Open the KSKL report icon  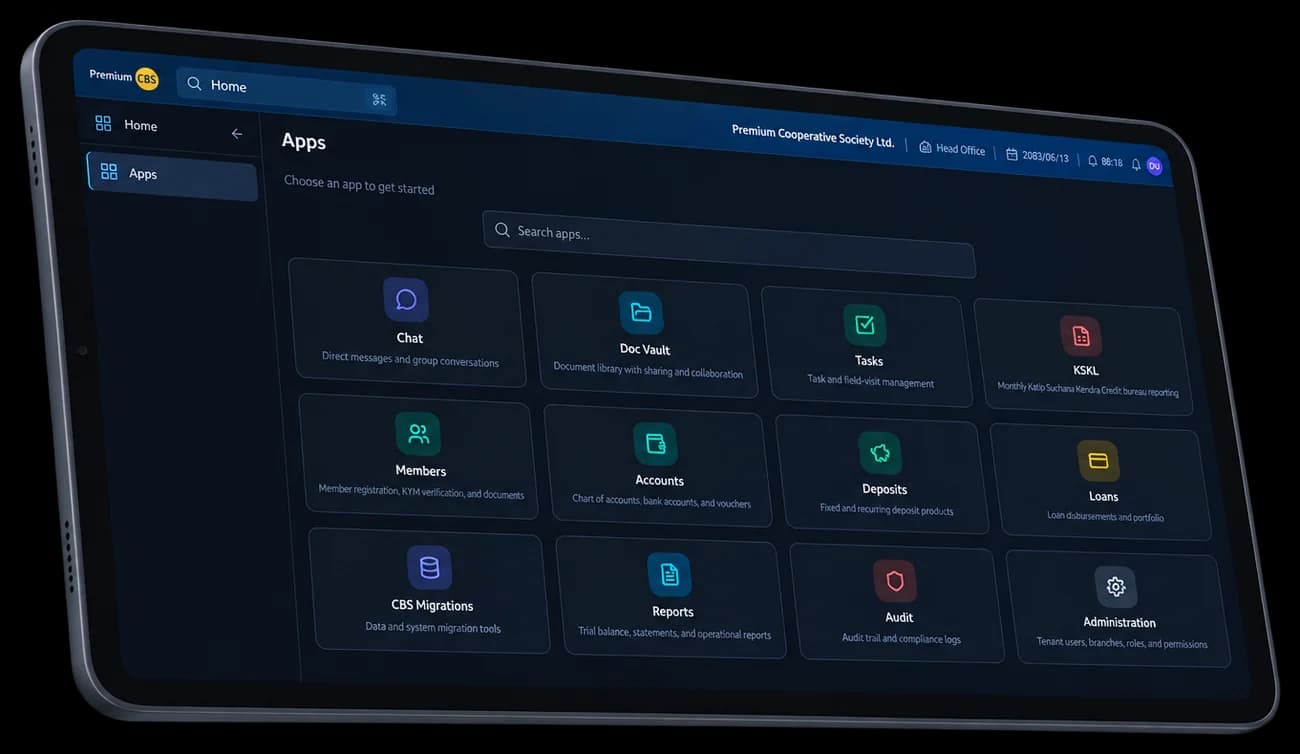pos(1081,336)
